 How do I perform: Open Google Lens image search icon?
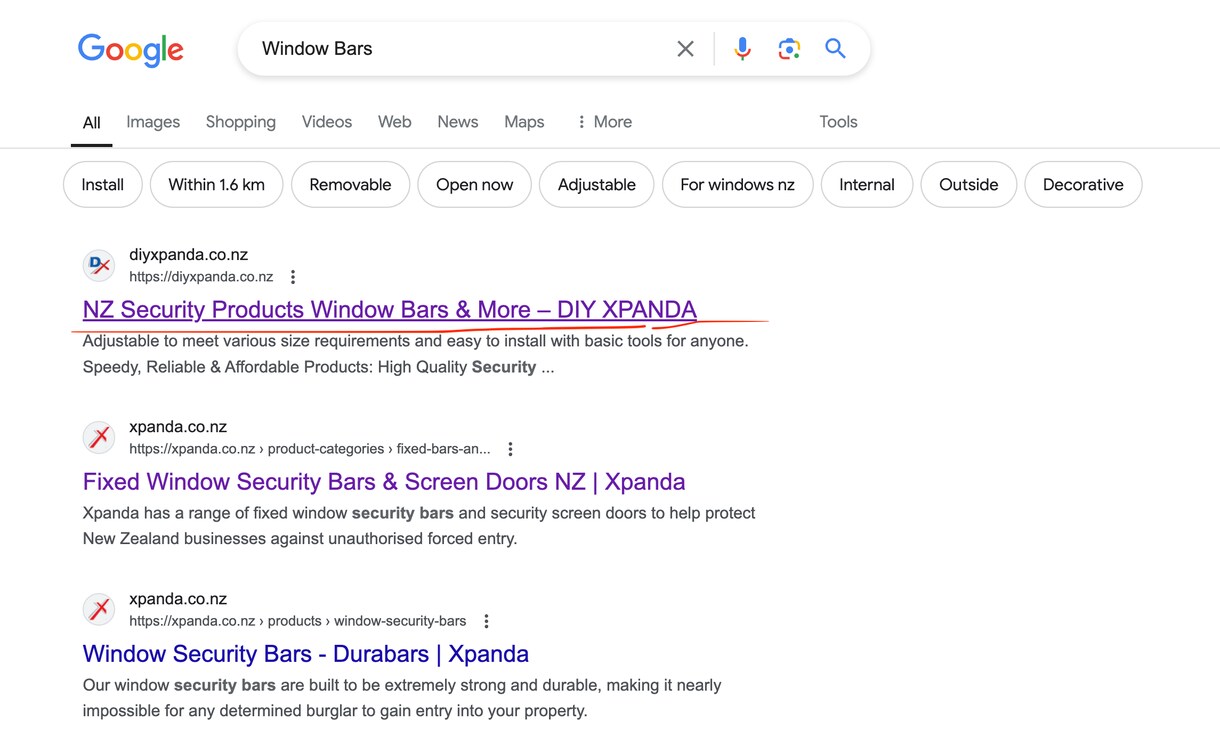(x=789, y=49)
